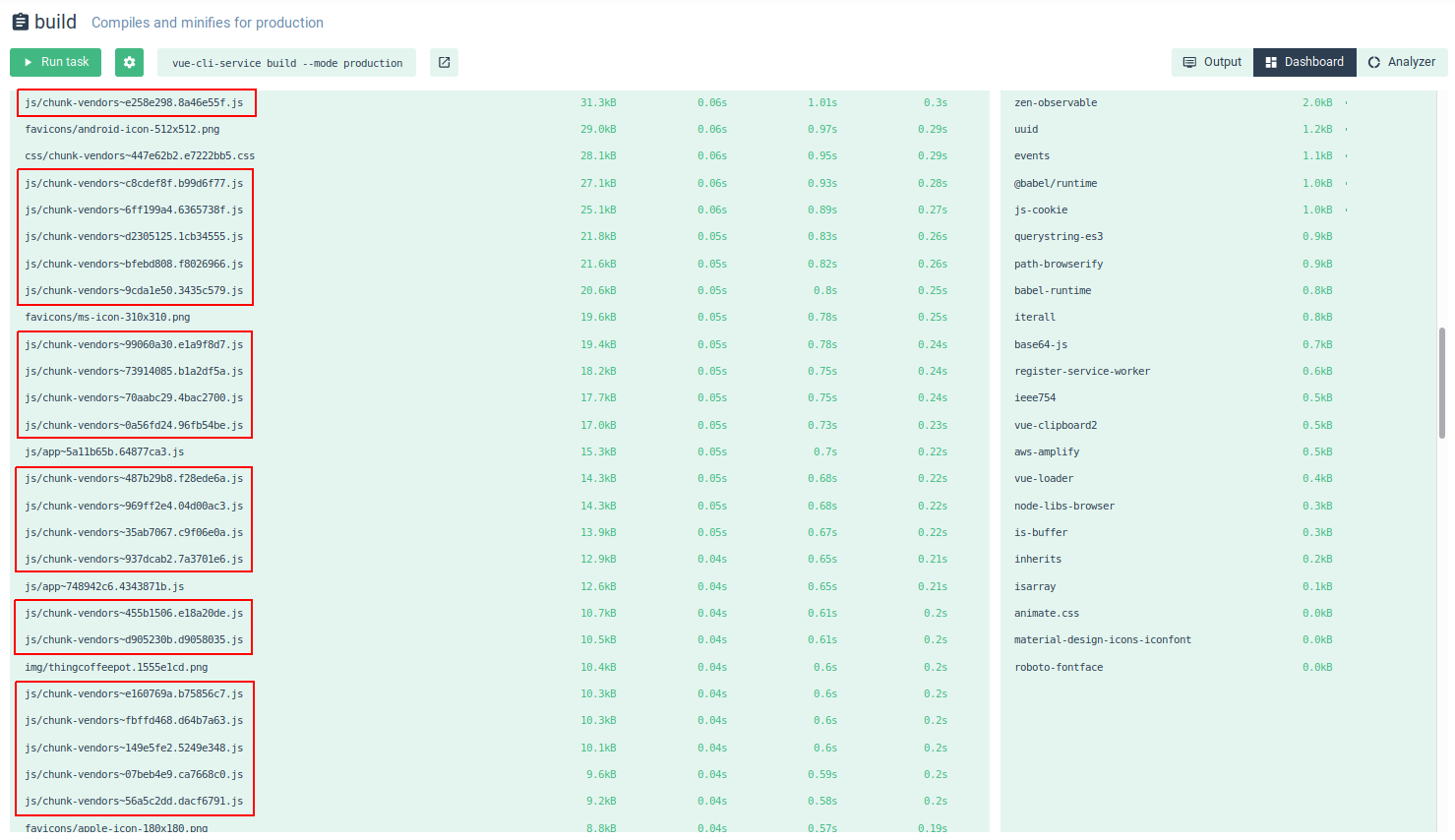Click css/chunk-vendors~447e62b2.e7222bb5.css row
The height and width of the screenshot is (840, 1455).
click(140, 155)
